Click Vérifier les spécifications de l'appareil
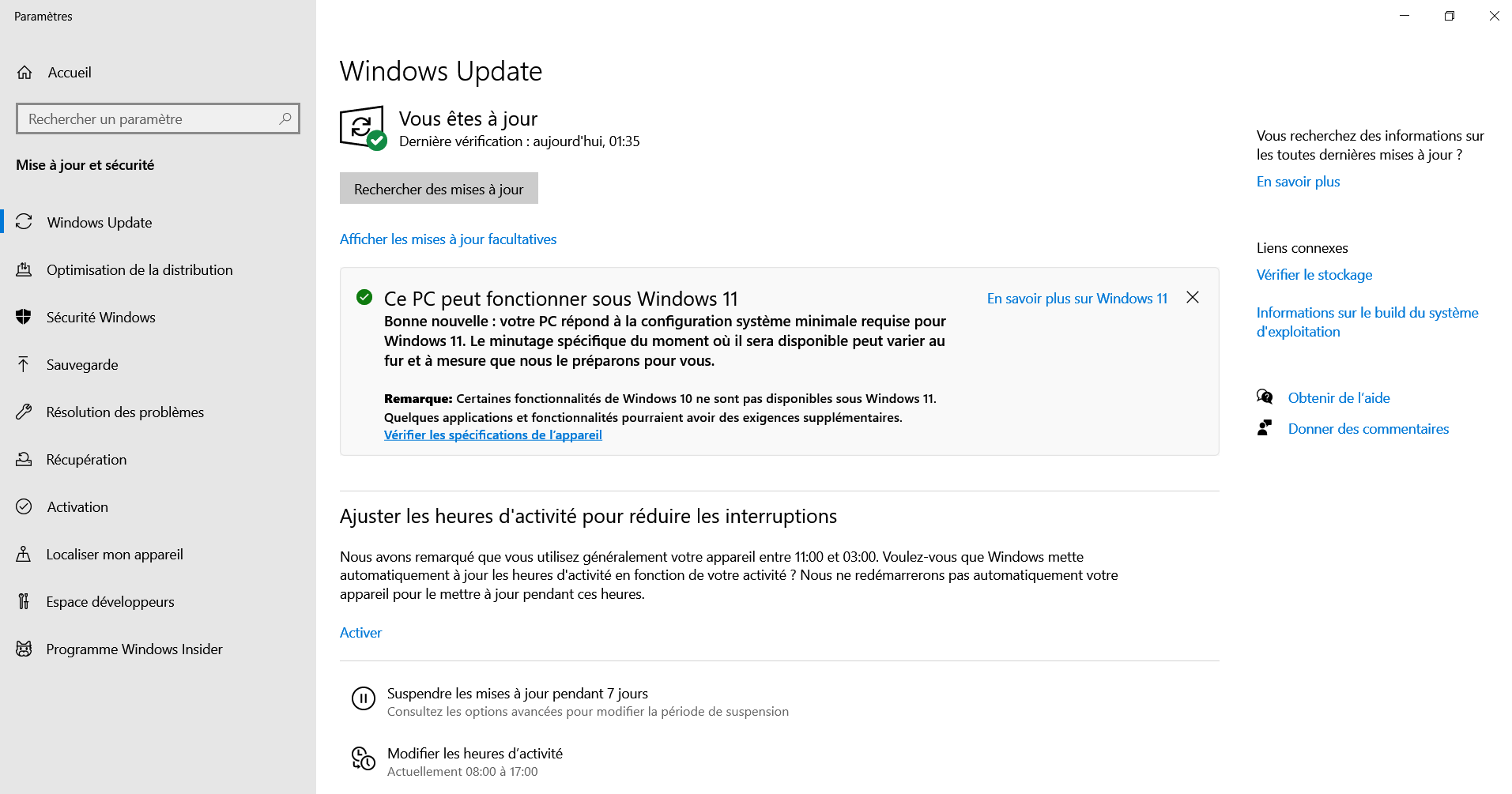The height and width of the screenshot is (794, 1512). click(493, 435)
